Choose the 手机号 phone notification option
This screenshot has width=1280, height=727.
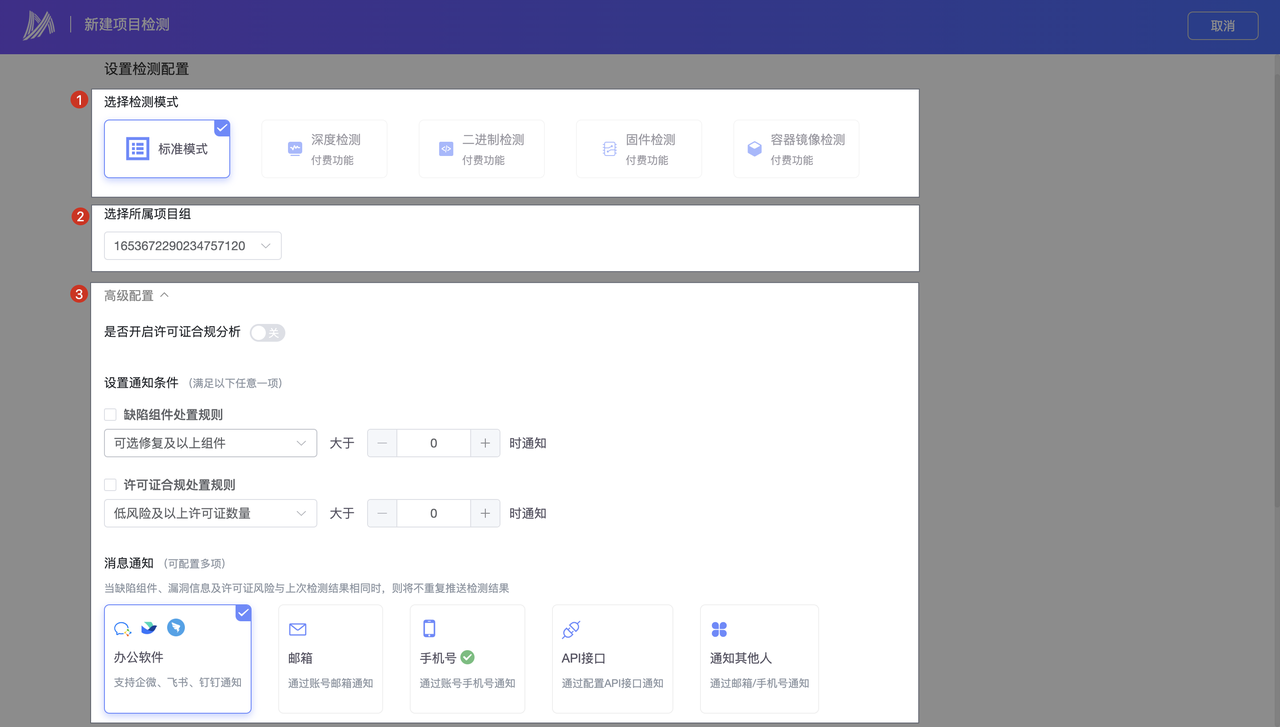(x=467, y=658)
